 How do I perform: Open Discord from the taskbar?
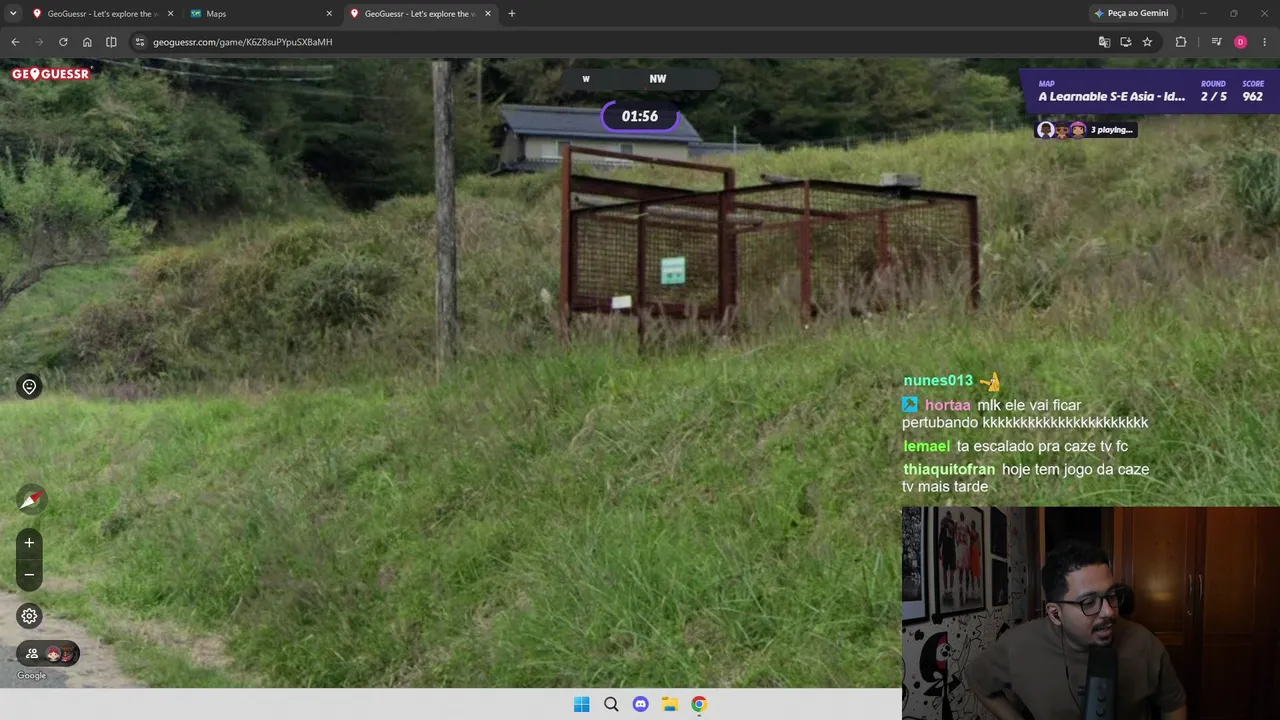[x=641, y=704]
